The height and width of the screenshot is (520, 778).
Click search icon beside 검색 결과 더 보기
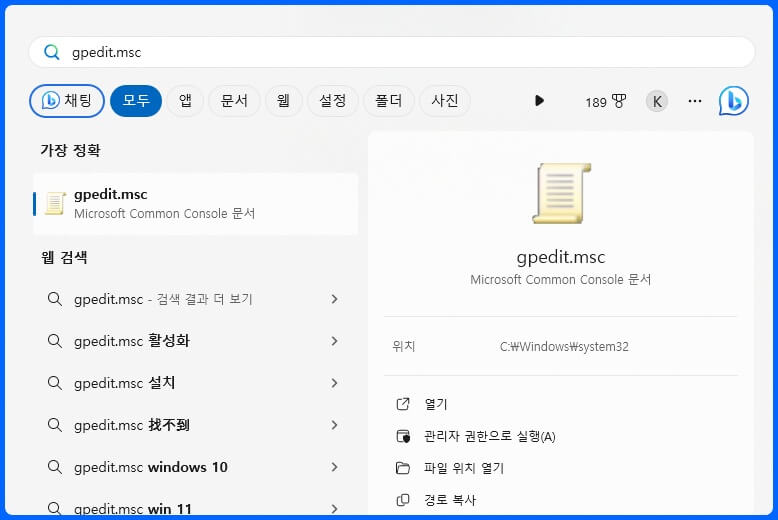(55, 299)
